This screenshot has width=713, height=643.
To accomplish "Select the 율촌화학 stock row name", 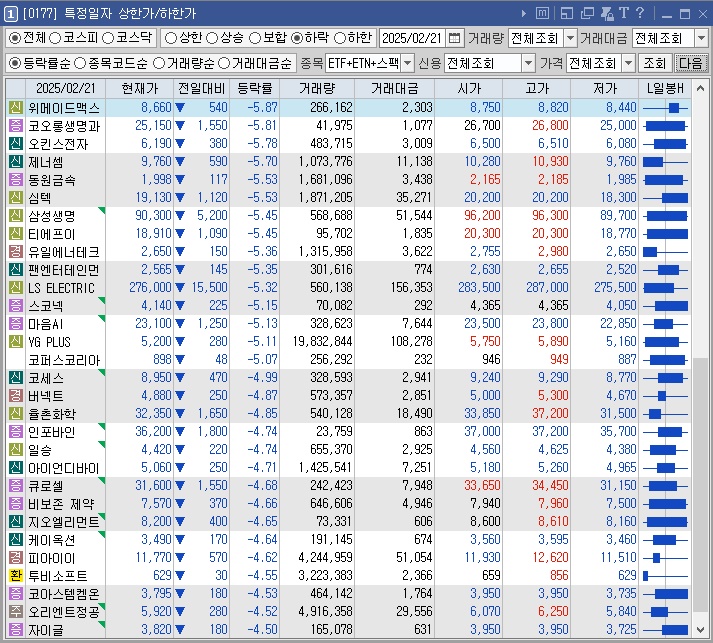I will coord(52,414).
